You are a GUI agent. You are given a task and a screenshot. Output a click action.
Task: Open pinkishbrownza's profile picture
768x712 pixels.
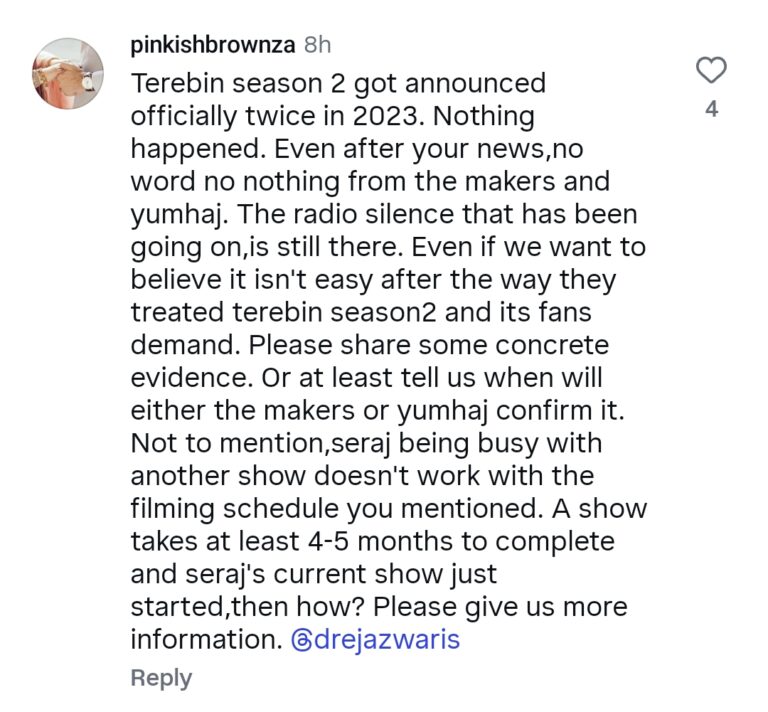68,73
